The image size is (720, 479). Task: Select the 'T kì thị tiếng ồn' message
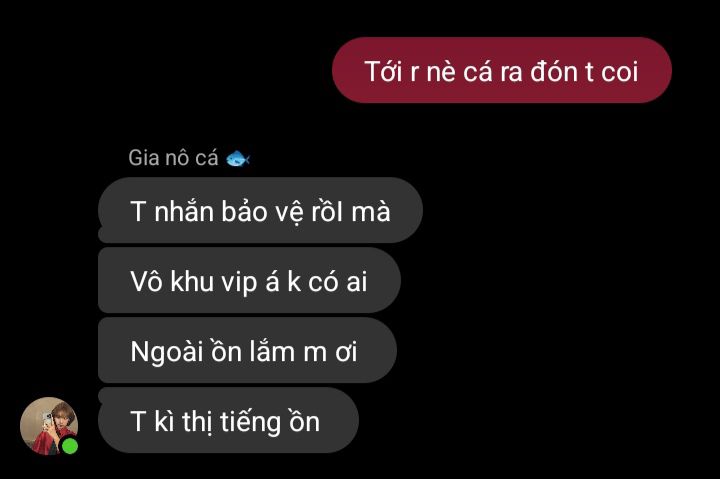click(228, 420)
